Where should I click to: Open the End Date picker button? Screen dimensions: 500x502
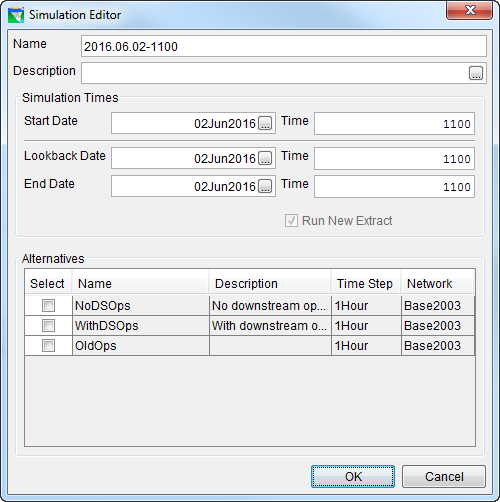265,186
